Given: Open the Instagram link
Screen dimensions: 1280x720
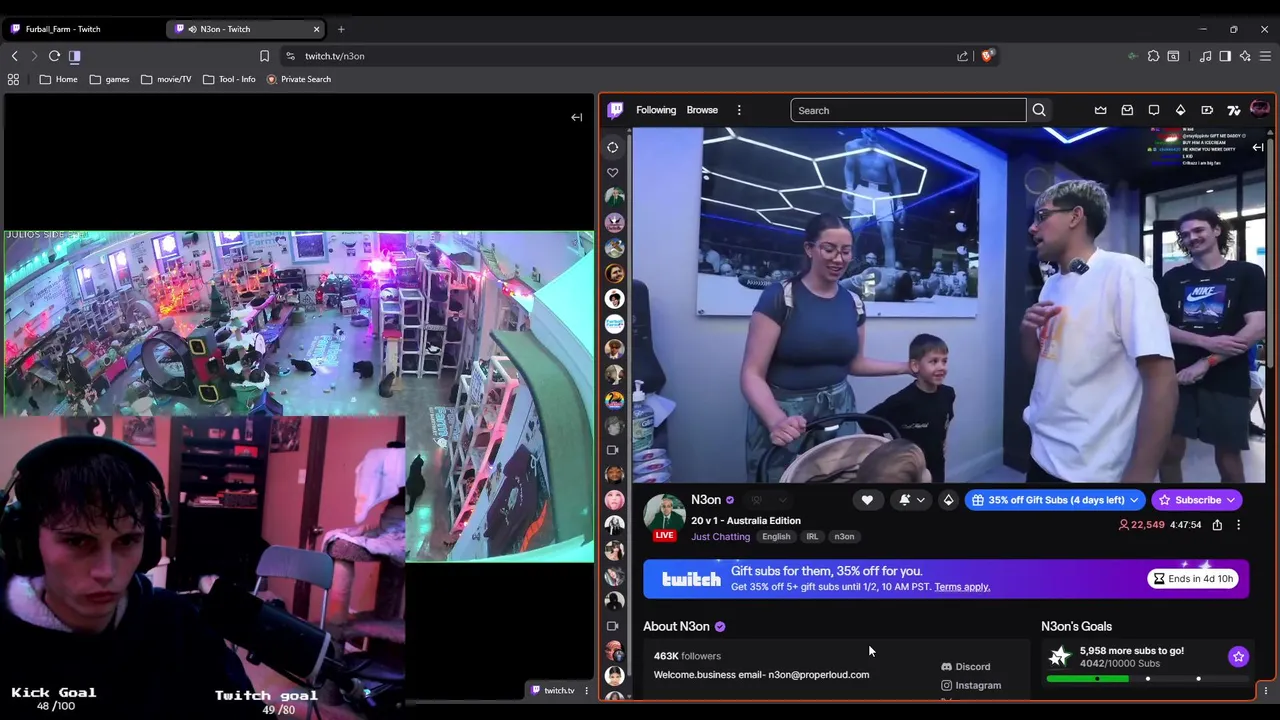Looking at the screenshot, I should click(x=971, y=686).
